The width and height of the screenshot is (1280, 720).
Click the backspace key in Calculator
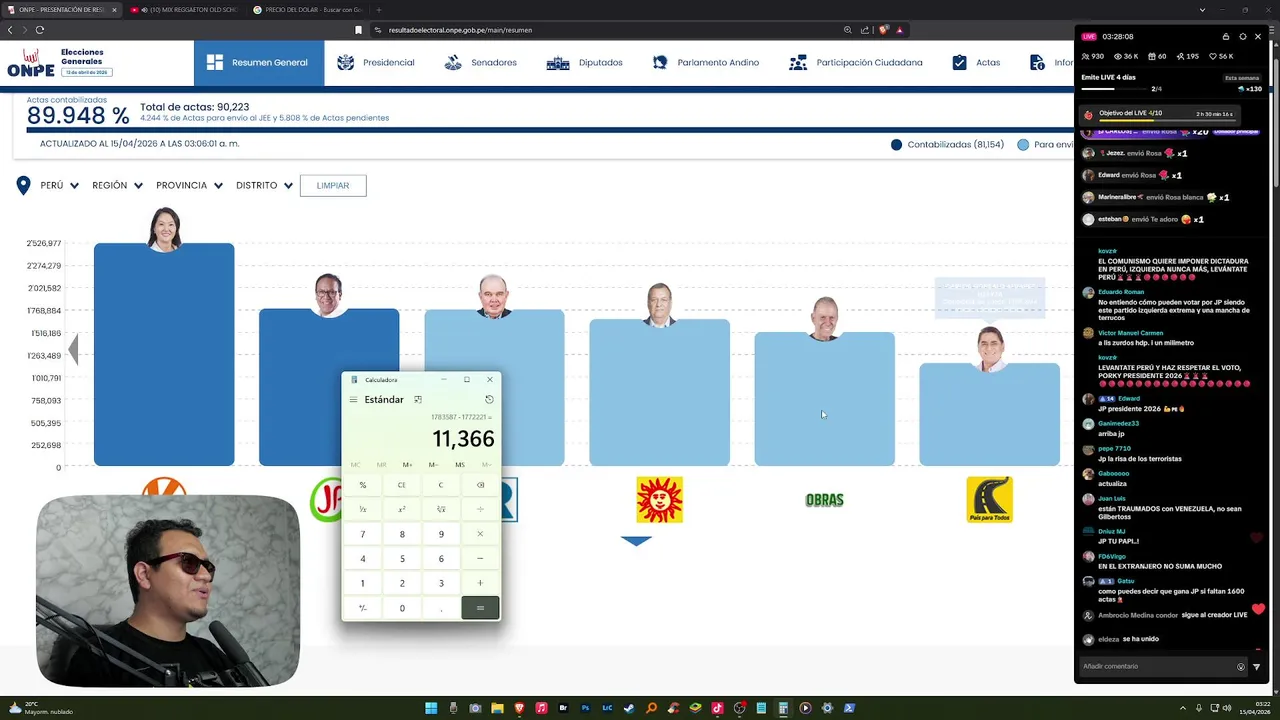pos(480,485)
